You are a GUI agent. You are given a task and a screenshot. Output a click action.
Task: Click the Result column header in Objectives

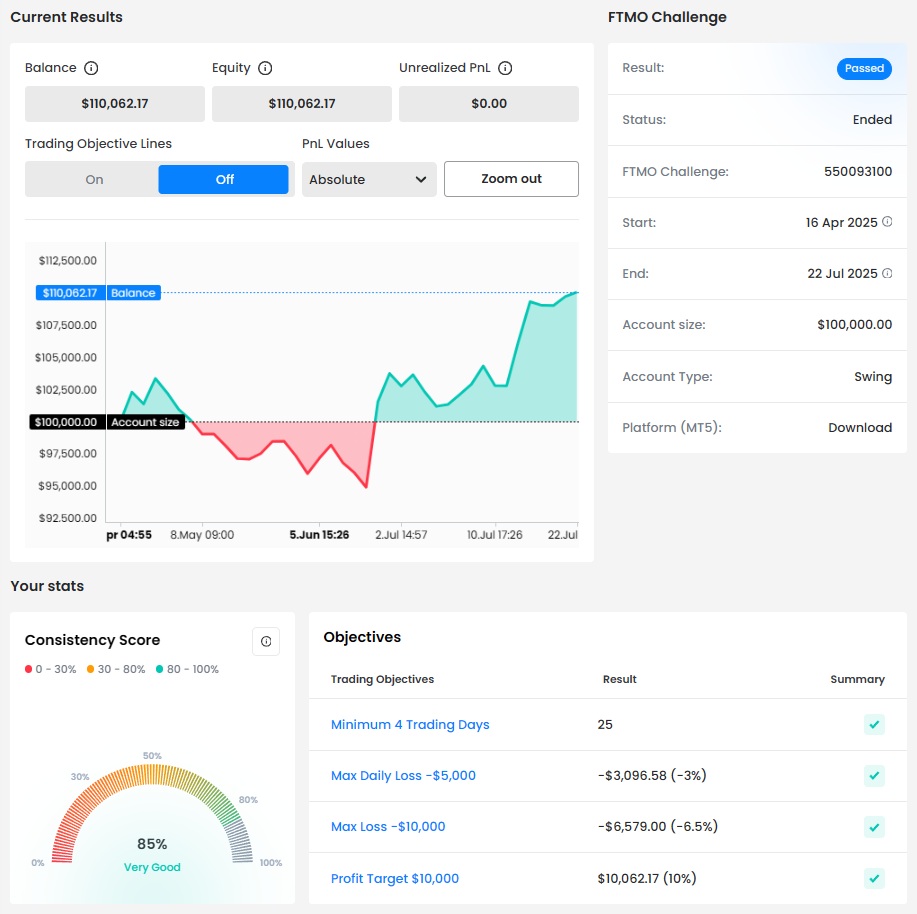point(620,679)
